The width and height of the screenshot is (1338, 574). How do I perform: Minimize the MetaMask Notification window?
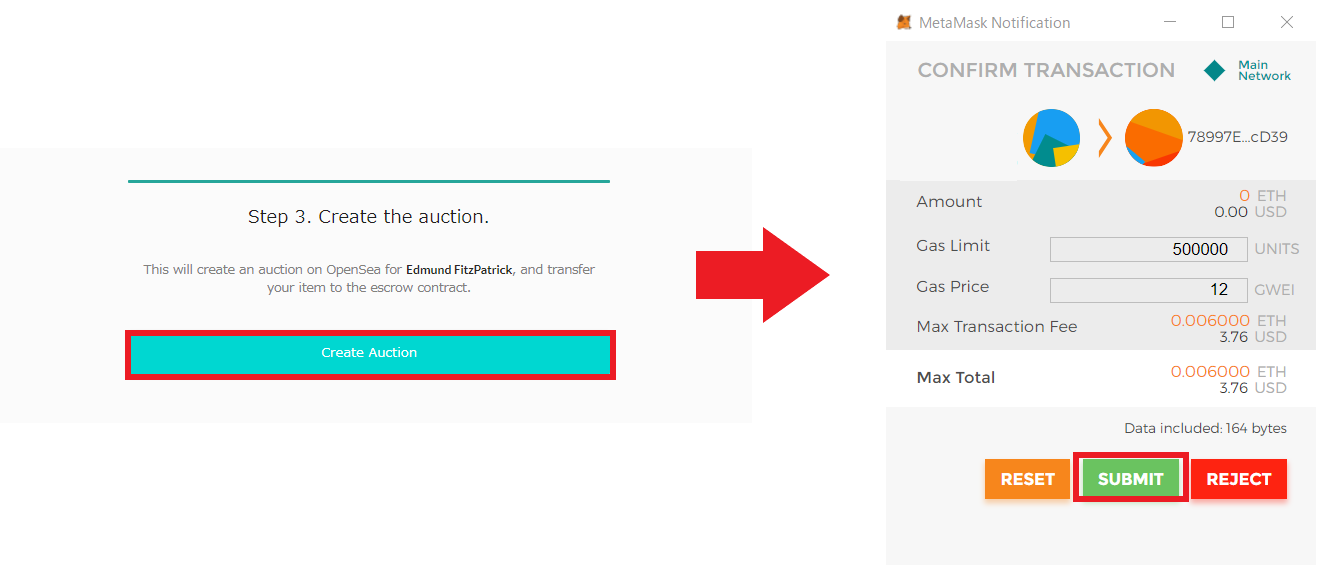[x=1170, y=22]
